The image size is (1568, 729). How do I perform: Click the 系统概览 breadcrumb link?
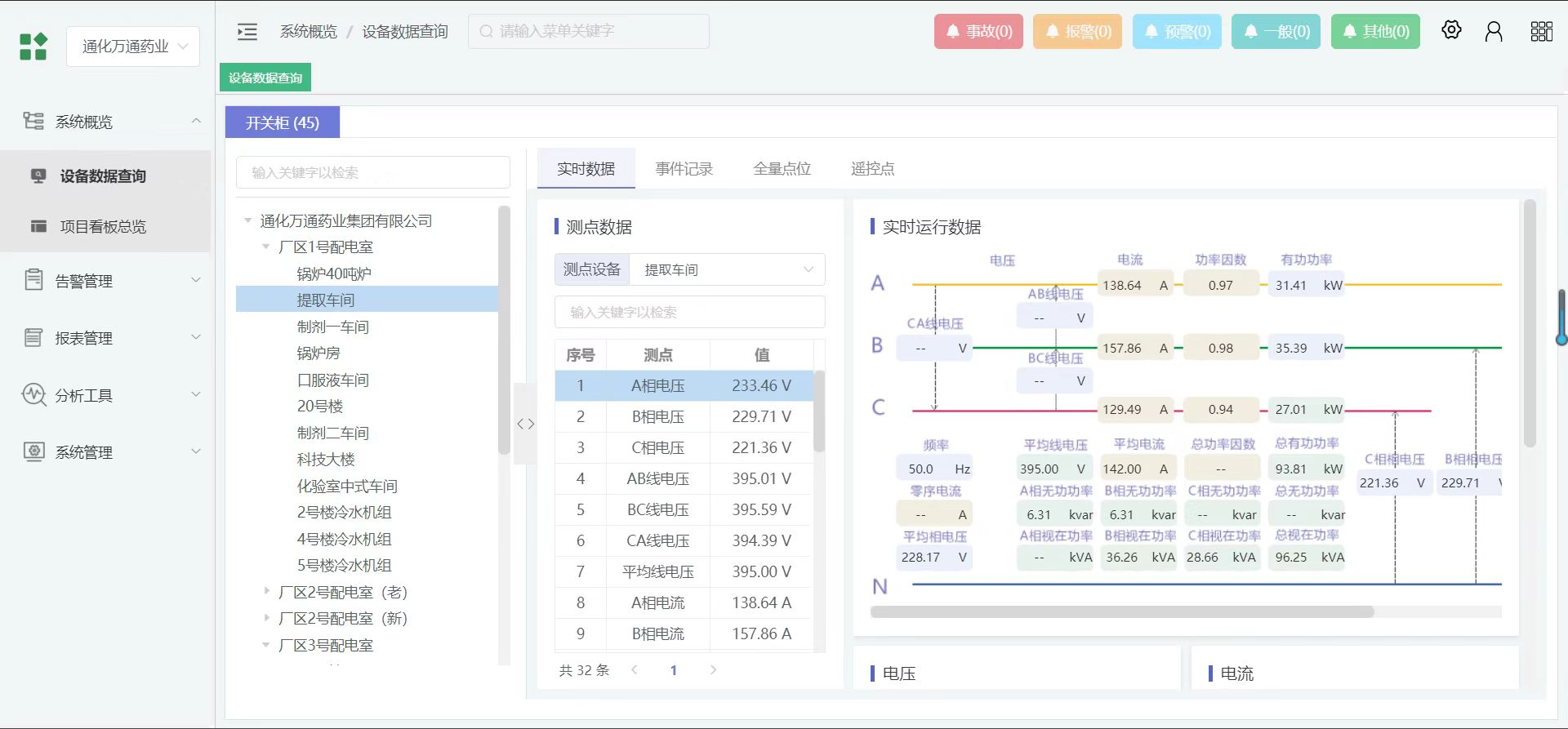[x=308, y=32]
